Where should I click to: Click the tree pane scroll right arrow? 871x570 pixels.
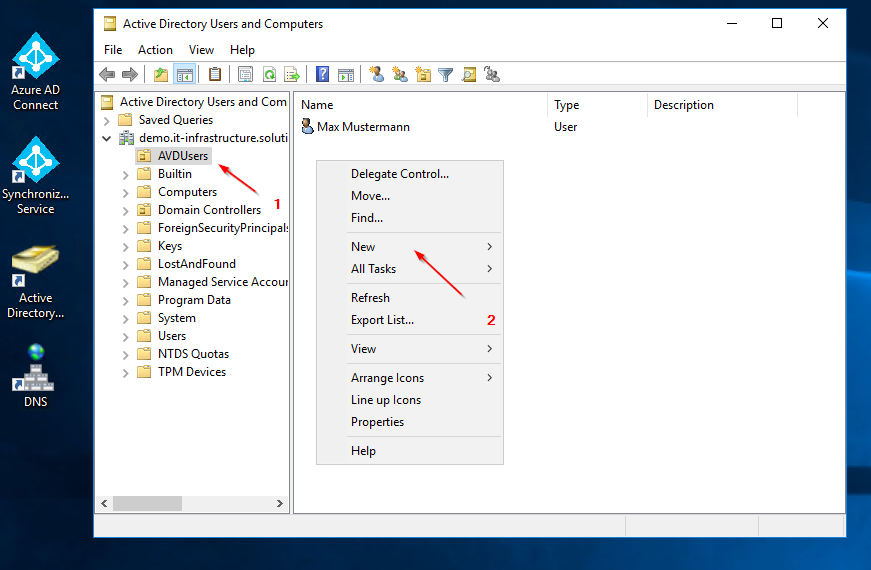279,503
